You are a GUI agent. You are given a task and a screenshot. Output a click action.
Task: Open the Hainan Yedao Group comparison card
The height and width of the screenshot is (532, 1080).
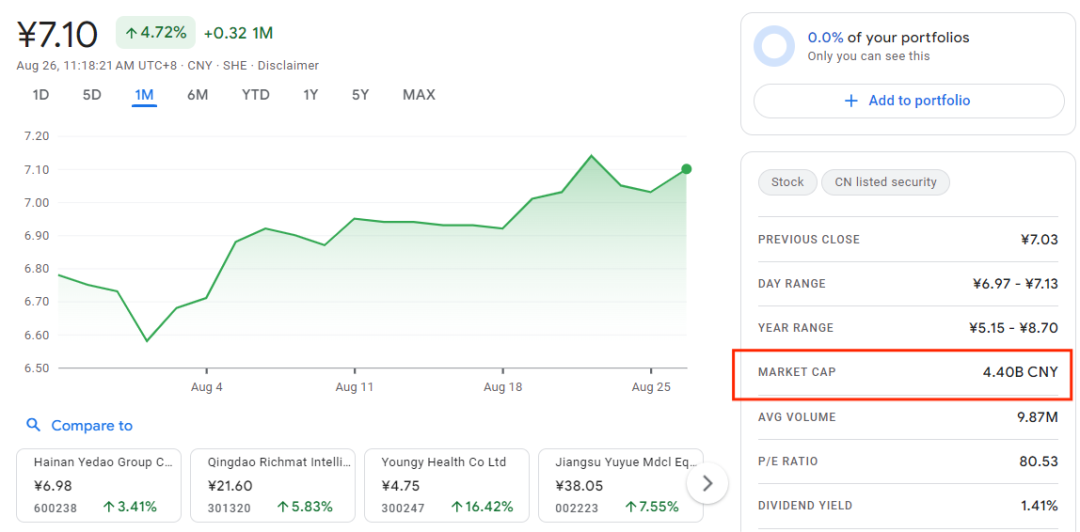pyautogui.click(x=99, y=484)
